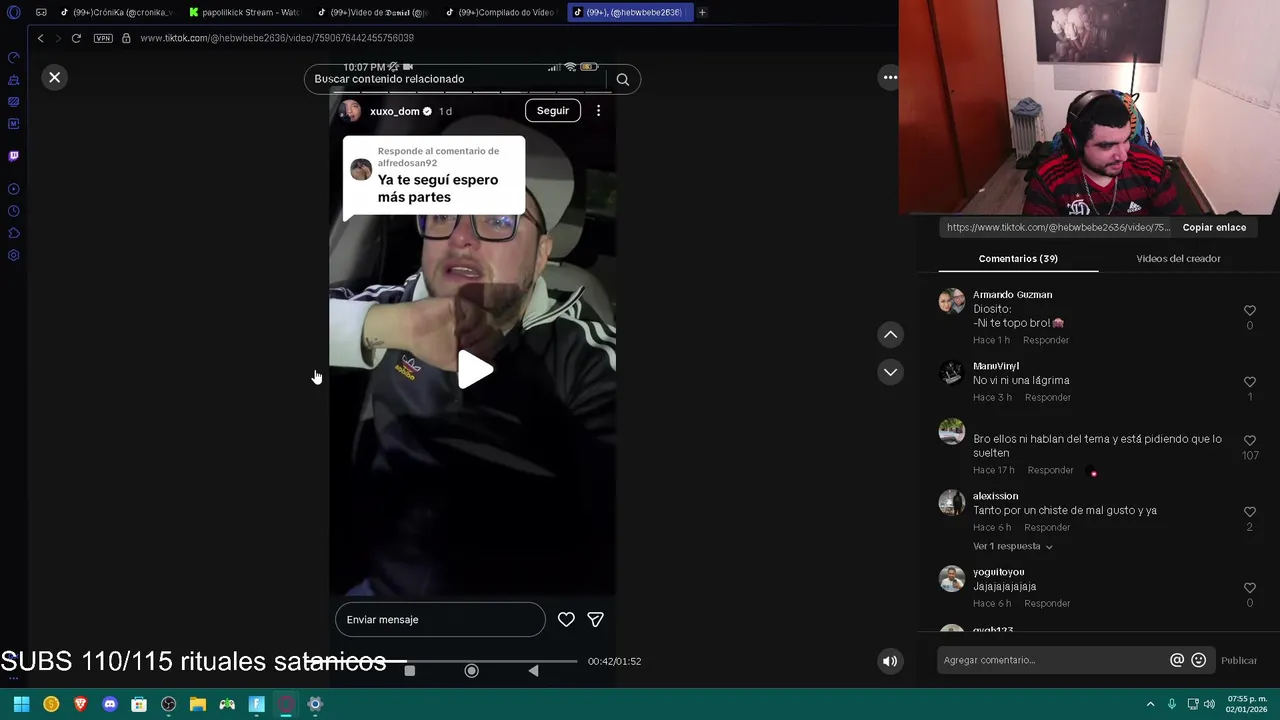Select the Comentarios (39) tab
The image size is (1280, 720).
click(1018, 258)
